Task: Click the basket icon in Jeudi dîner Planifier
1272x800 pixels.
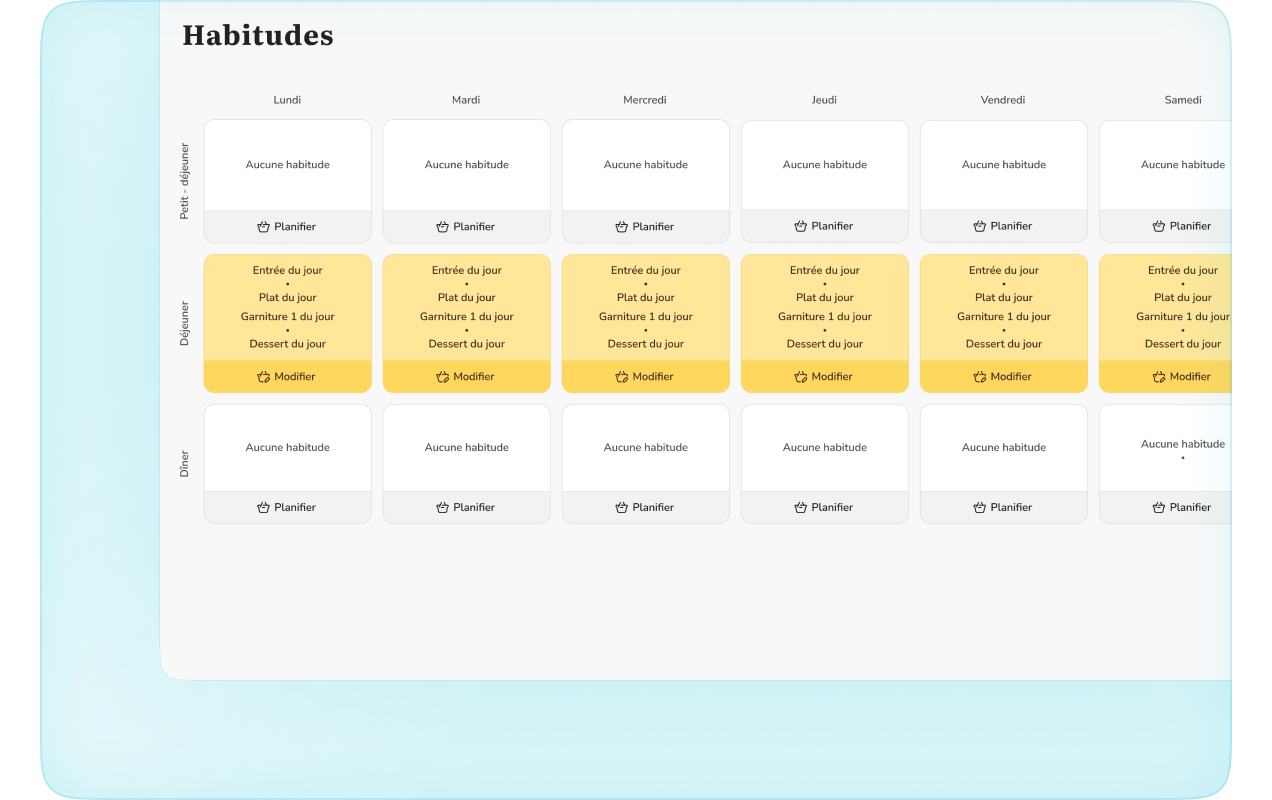Action: [800, 508]
